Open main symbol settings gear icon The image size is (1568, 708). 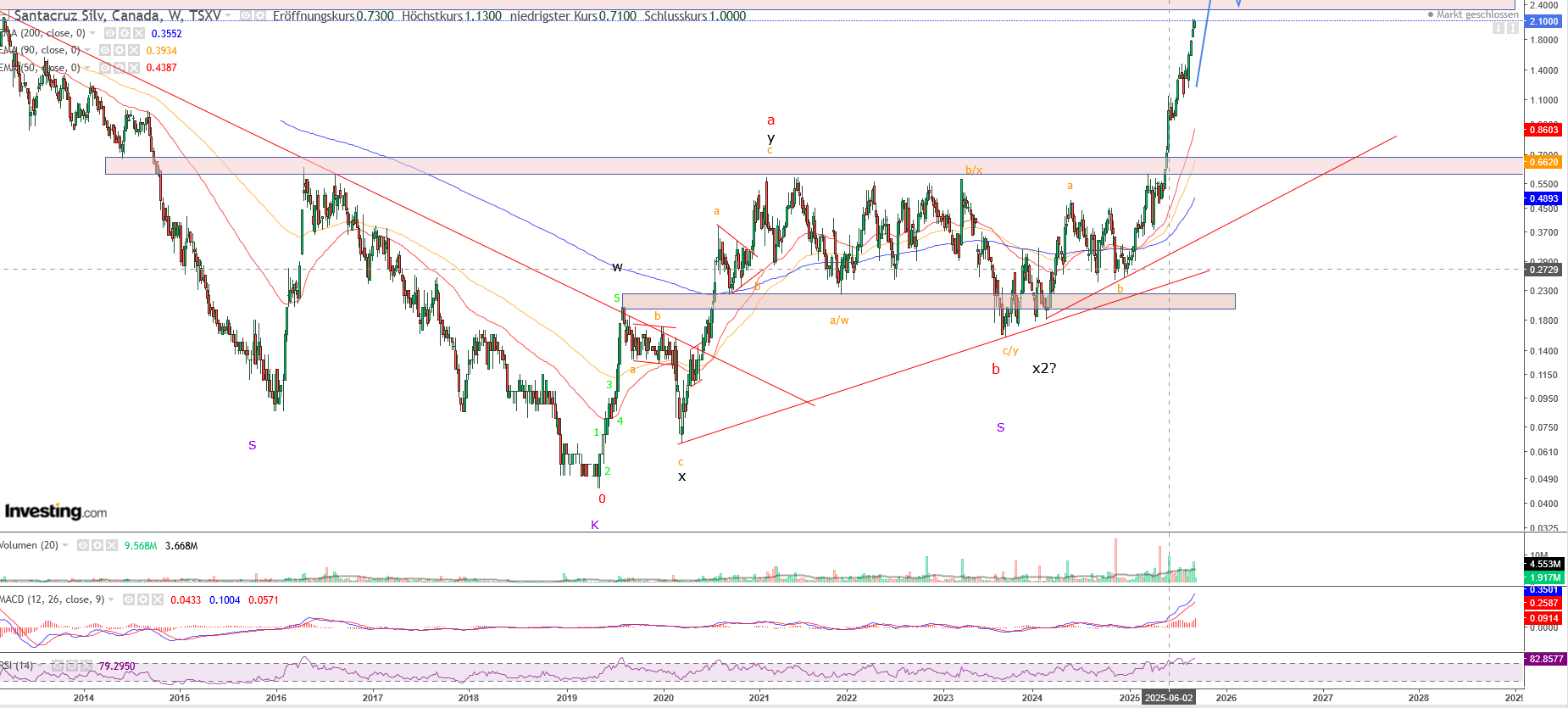[259, 15]
